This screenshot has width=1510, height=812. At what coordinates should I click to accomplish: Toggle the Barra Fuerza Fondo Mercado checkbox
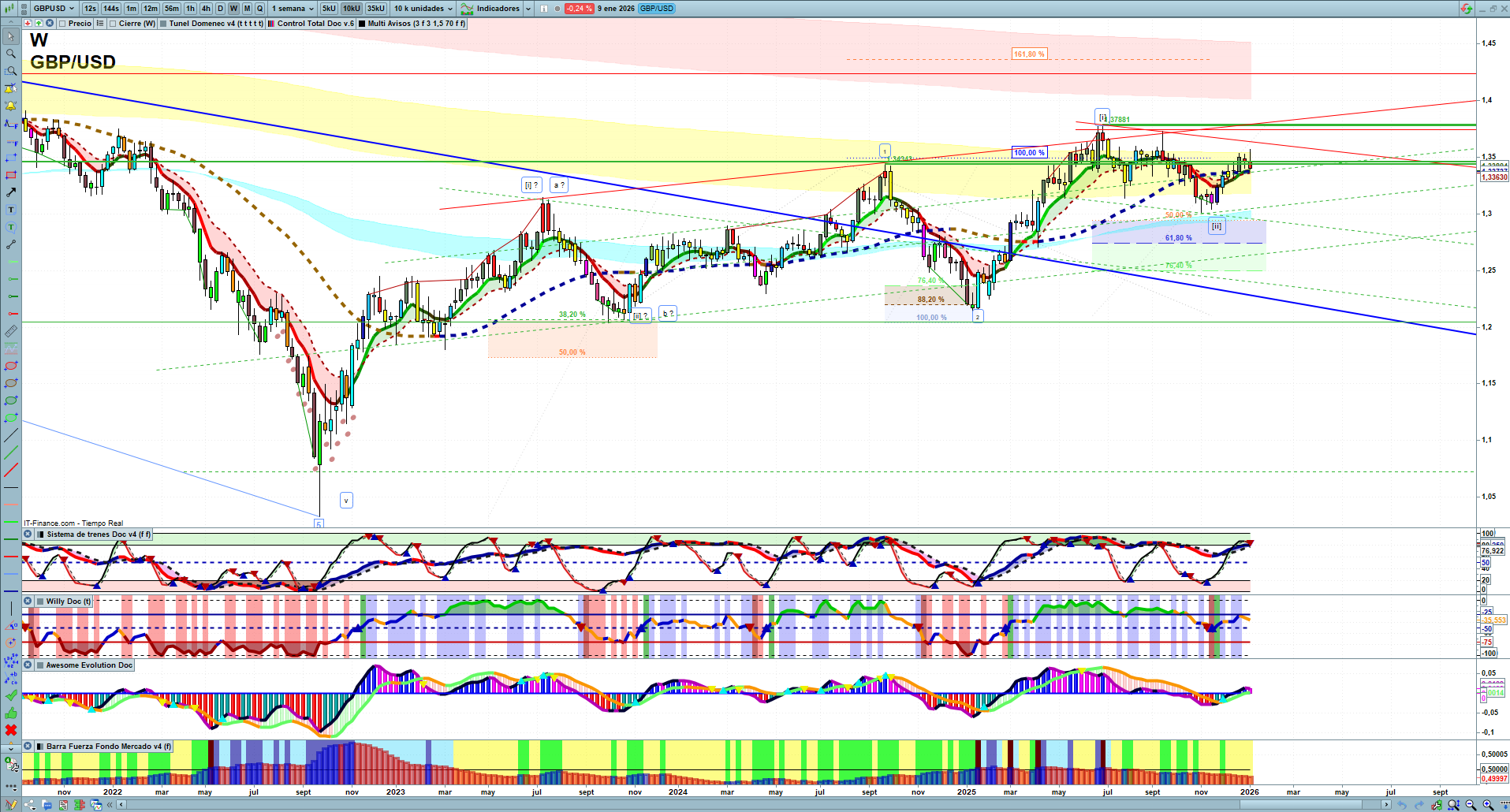[x=41, y=747]
